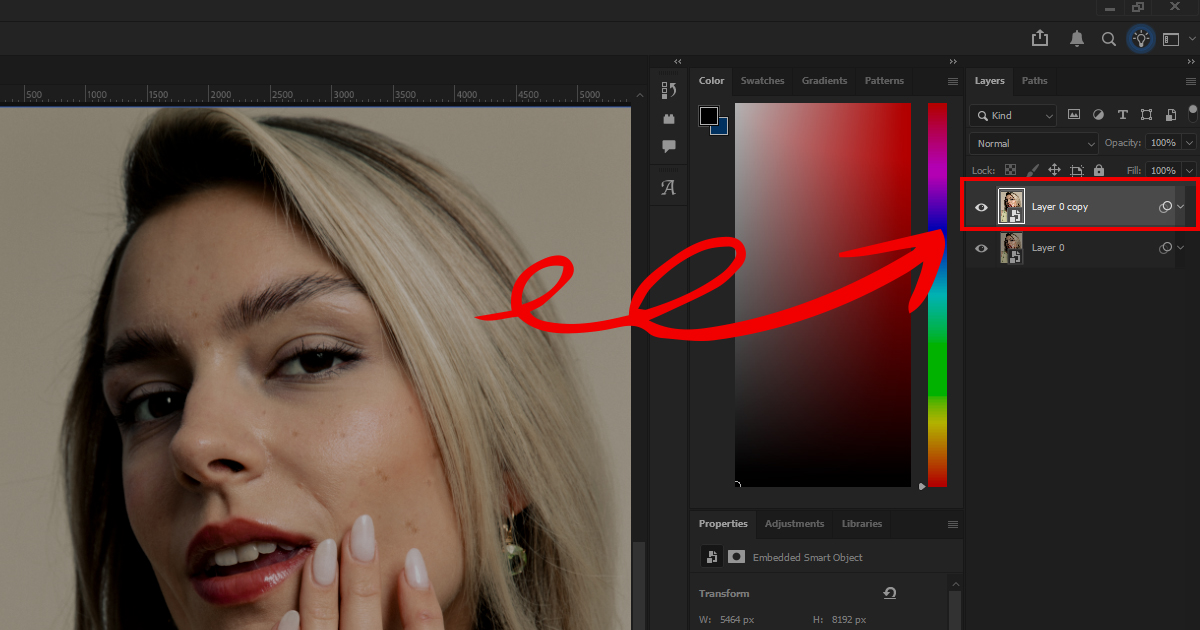Filter layers by type layers icon

1122,115
